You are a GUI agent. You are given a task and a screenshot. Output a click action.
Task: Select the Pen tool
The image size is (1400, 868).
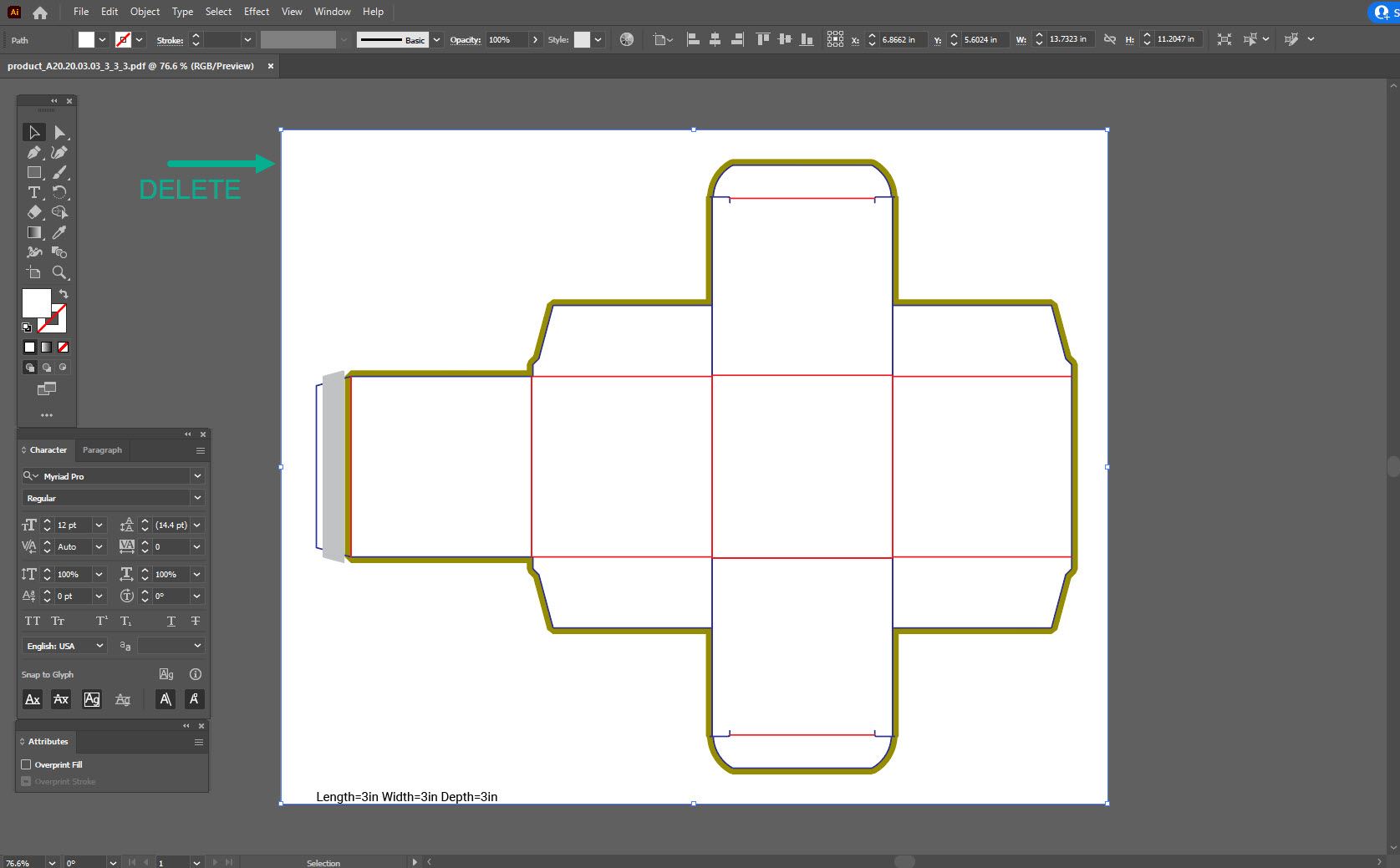pyautogui.click(x=33, y=152)
